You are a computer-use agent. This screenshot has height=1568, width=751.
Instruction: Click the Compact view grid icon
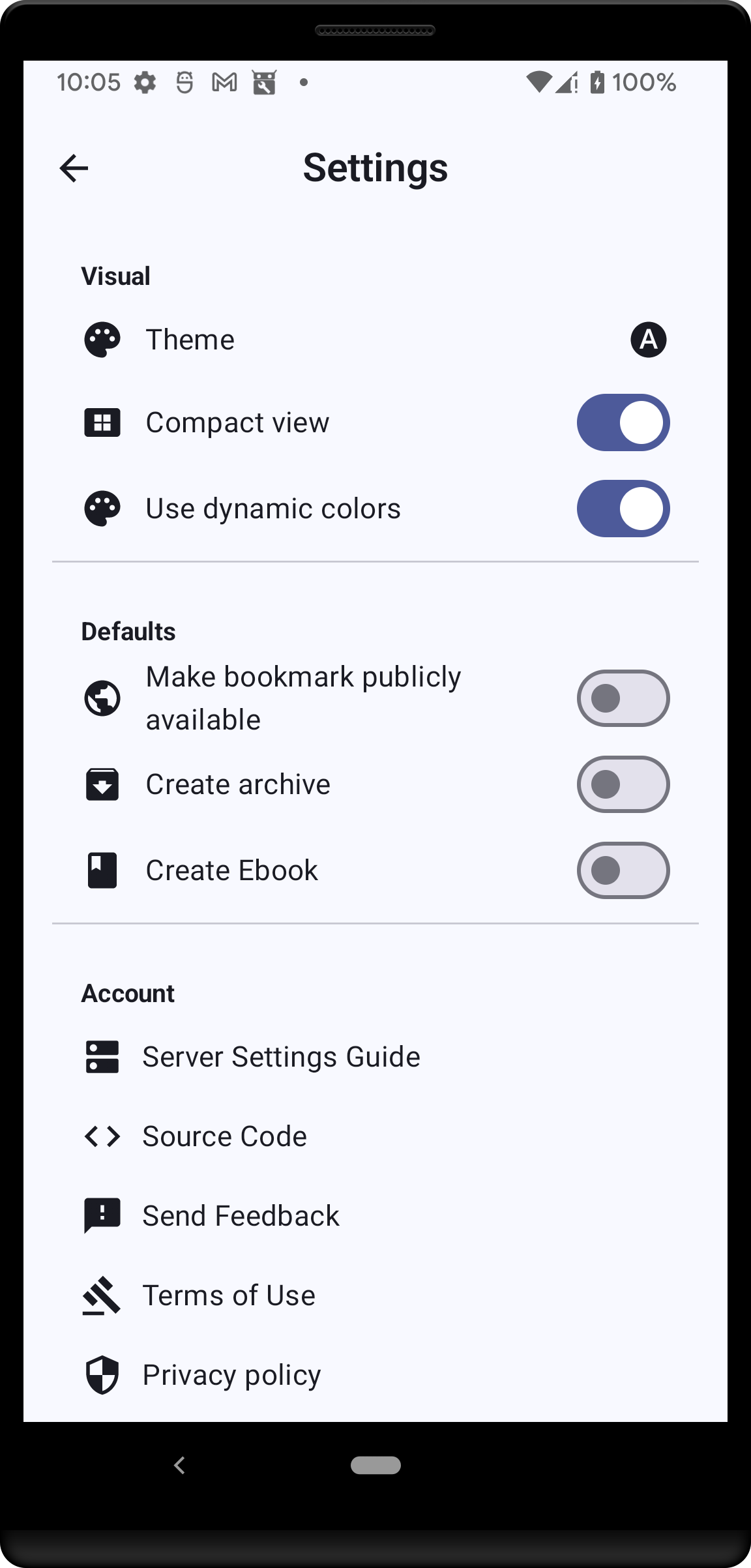tap(102, 422)
